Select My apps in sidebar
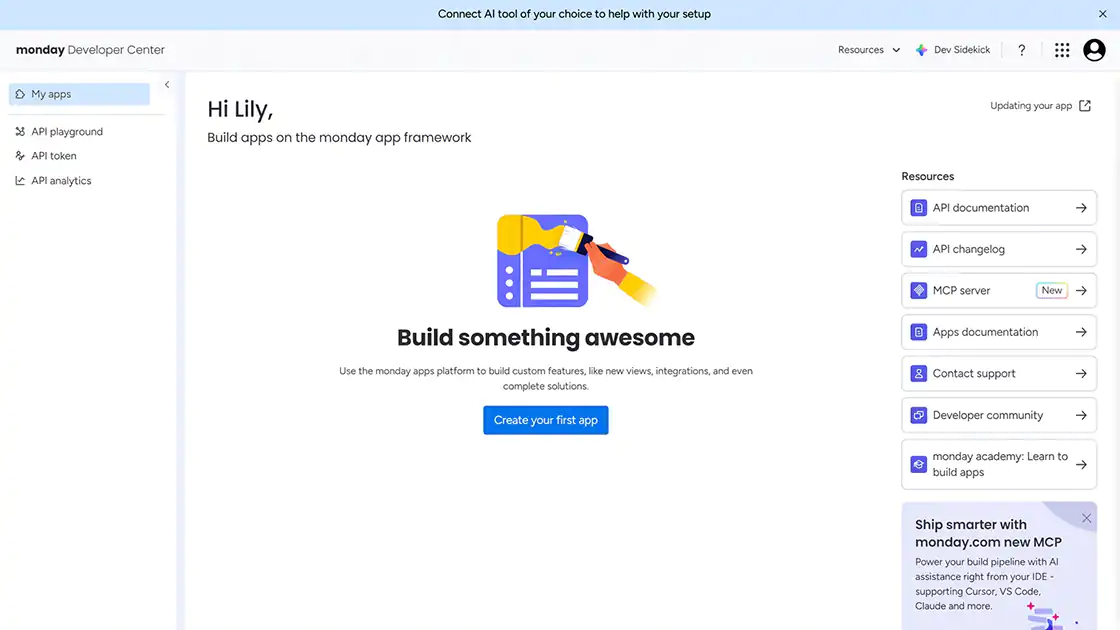 79,94
